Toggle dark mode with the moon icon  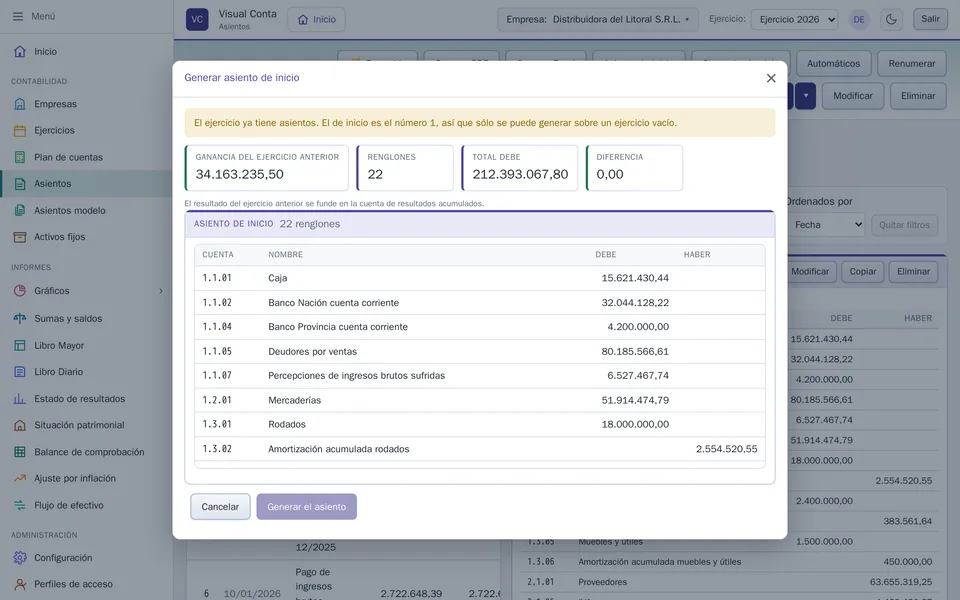pos(891,19)
